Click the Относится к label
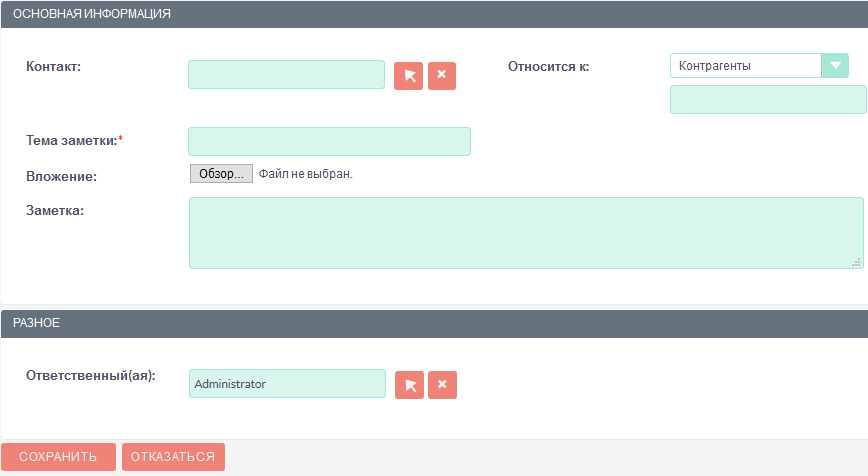868x476 pixels. 548,67
